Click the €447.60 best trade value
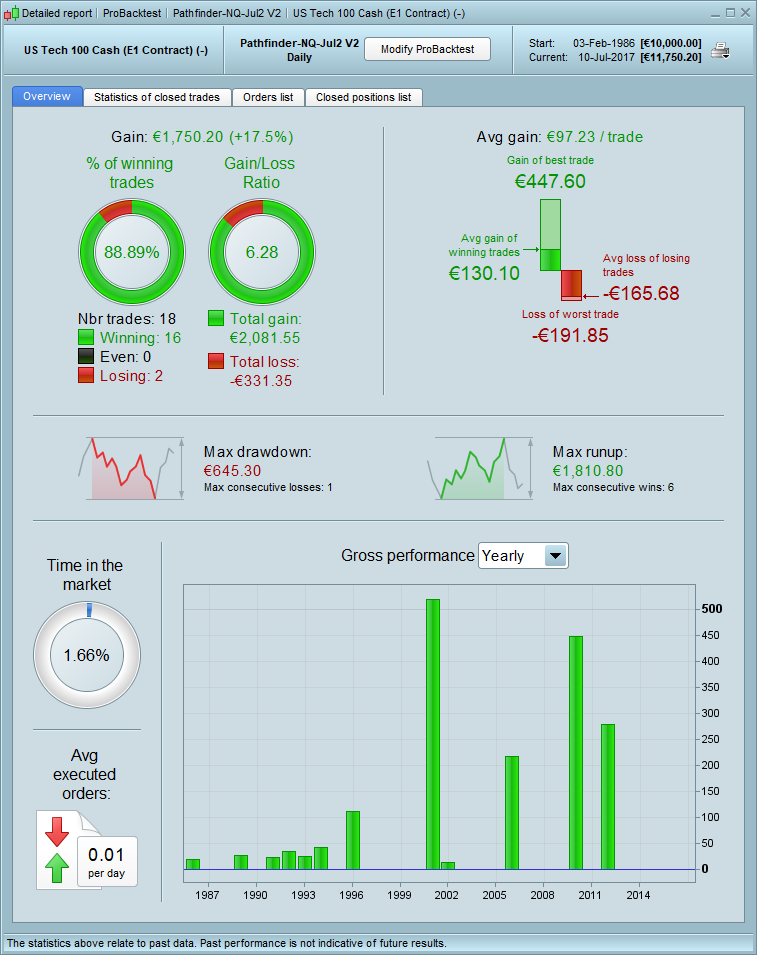The width and height of the screenshot is (757, 955). tap(551, 181)
